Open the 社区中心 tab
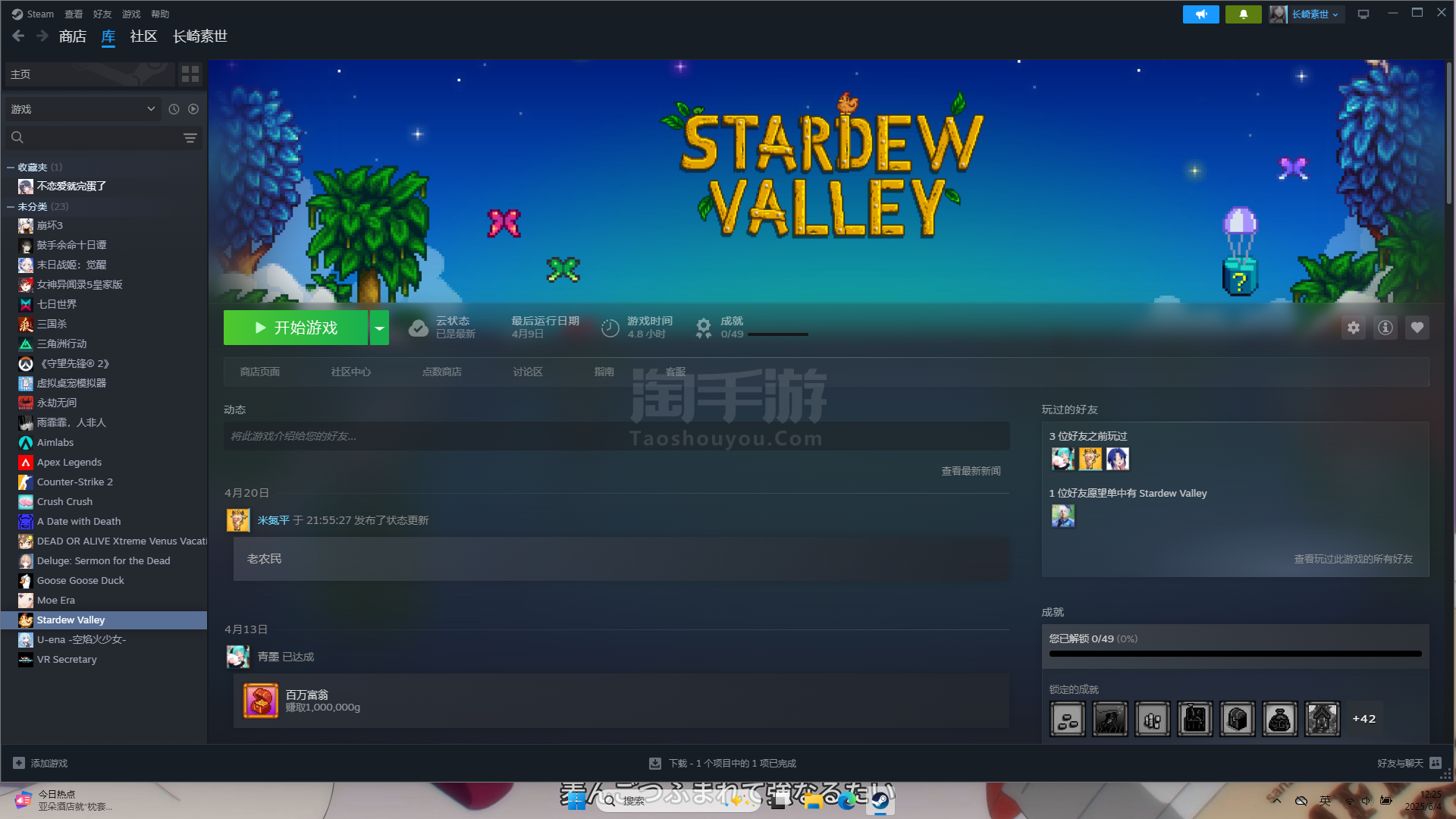1456x819 pixels. coord(351,372)
